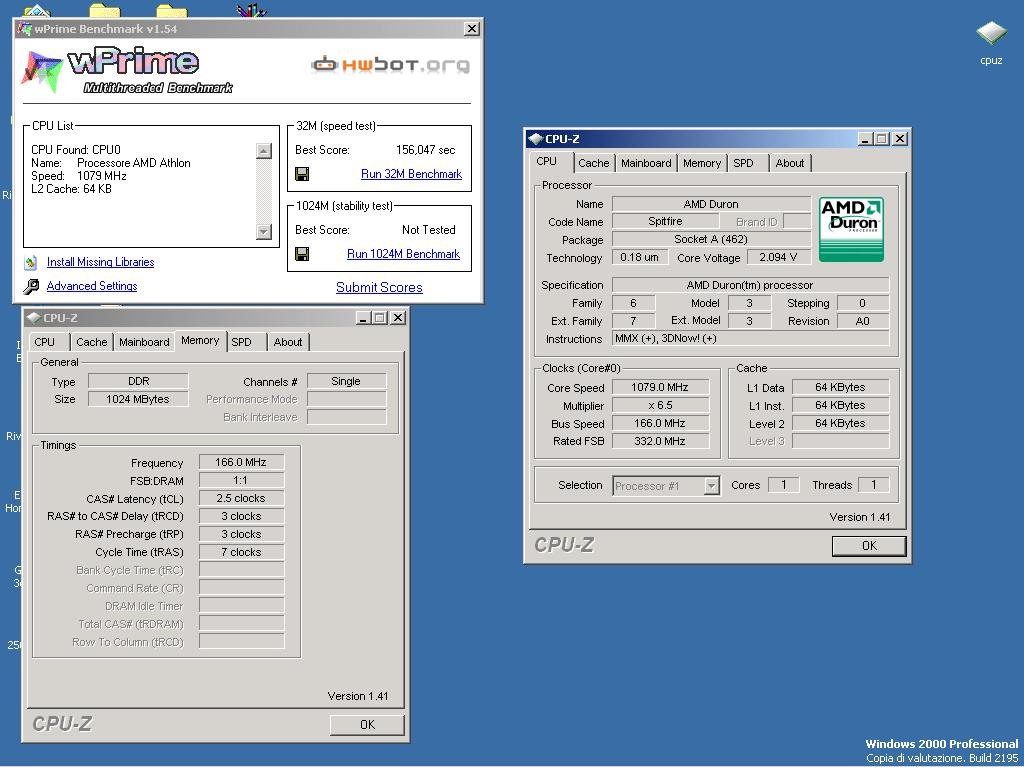Click OK in the CPU-Z memory window
Screen dimensions: 1024x768
point(367,724)
